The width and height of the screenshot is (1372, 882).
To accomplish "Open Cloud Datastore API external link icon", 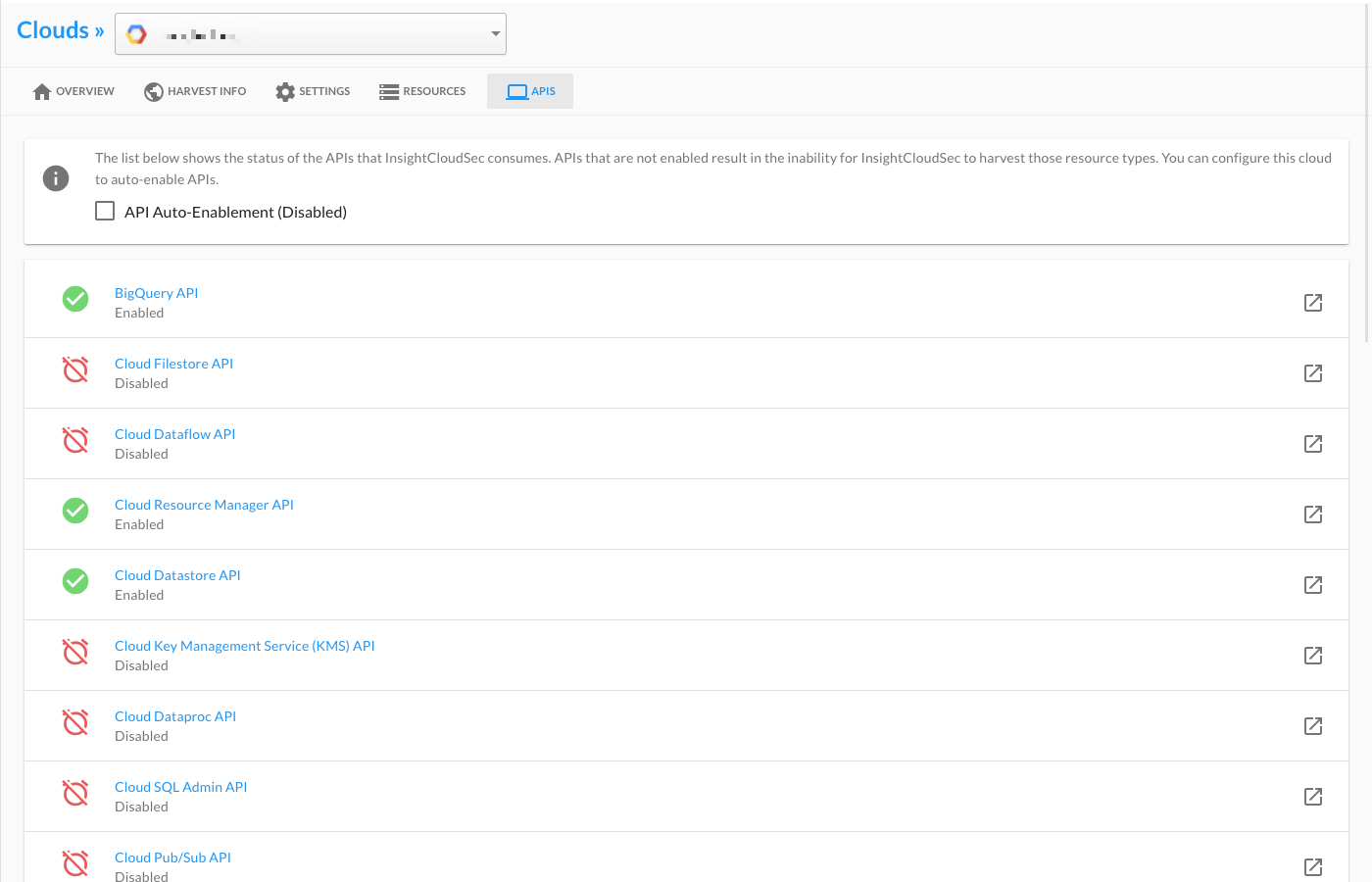I will pos(1313,585).
